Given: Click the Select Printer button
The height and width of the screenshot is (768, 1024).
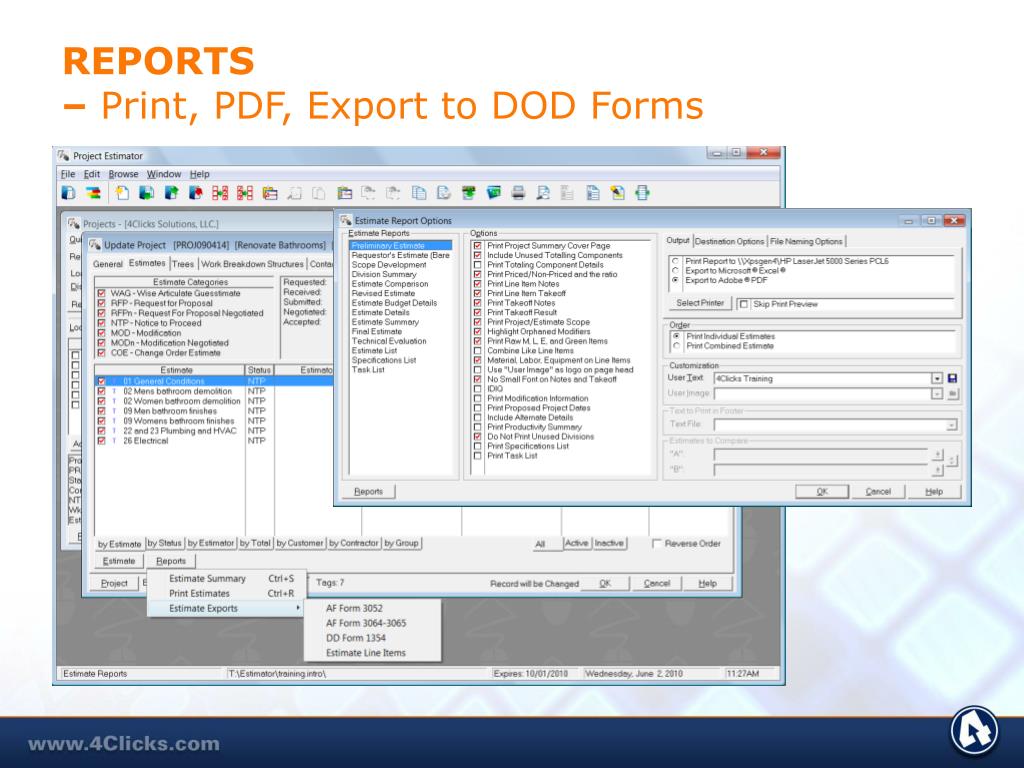Looking at the screenshot, I should 700,303.
